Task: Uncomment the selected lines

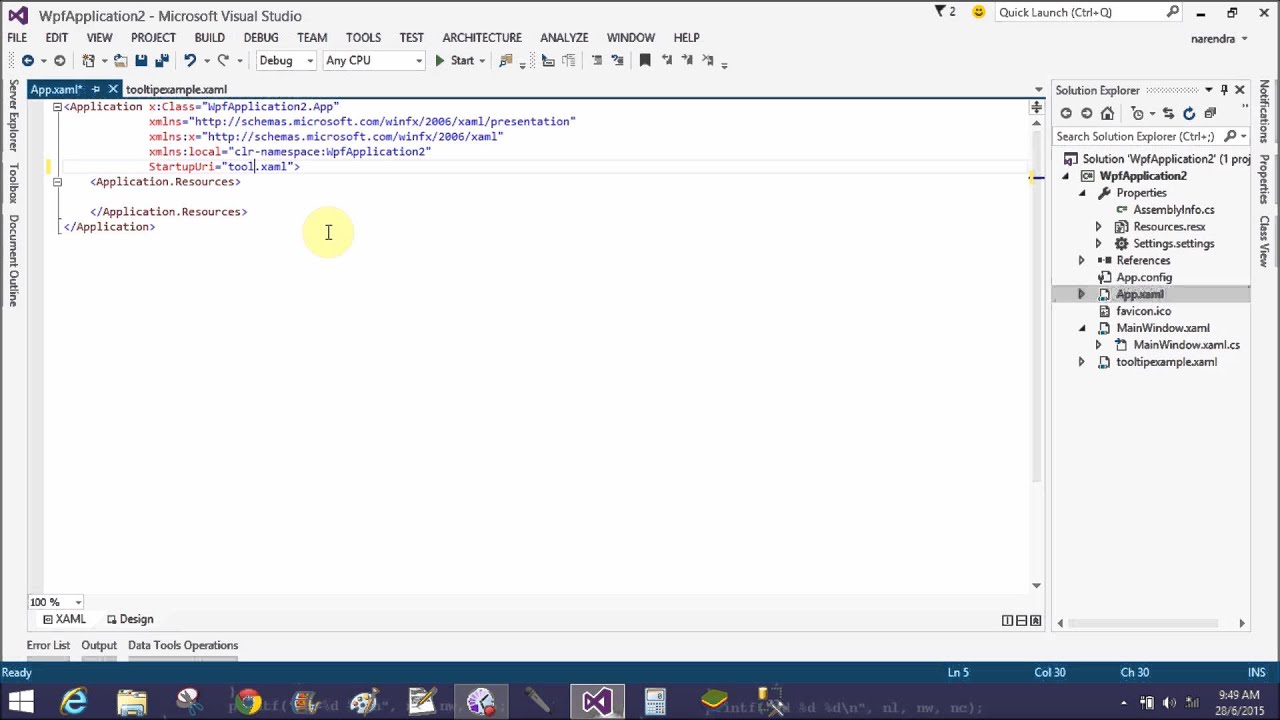Action: (618, 61)
